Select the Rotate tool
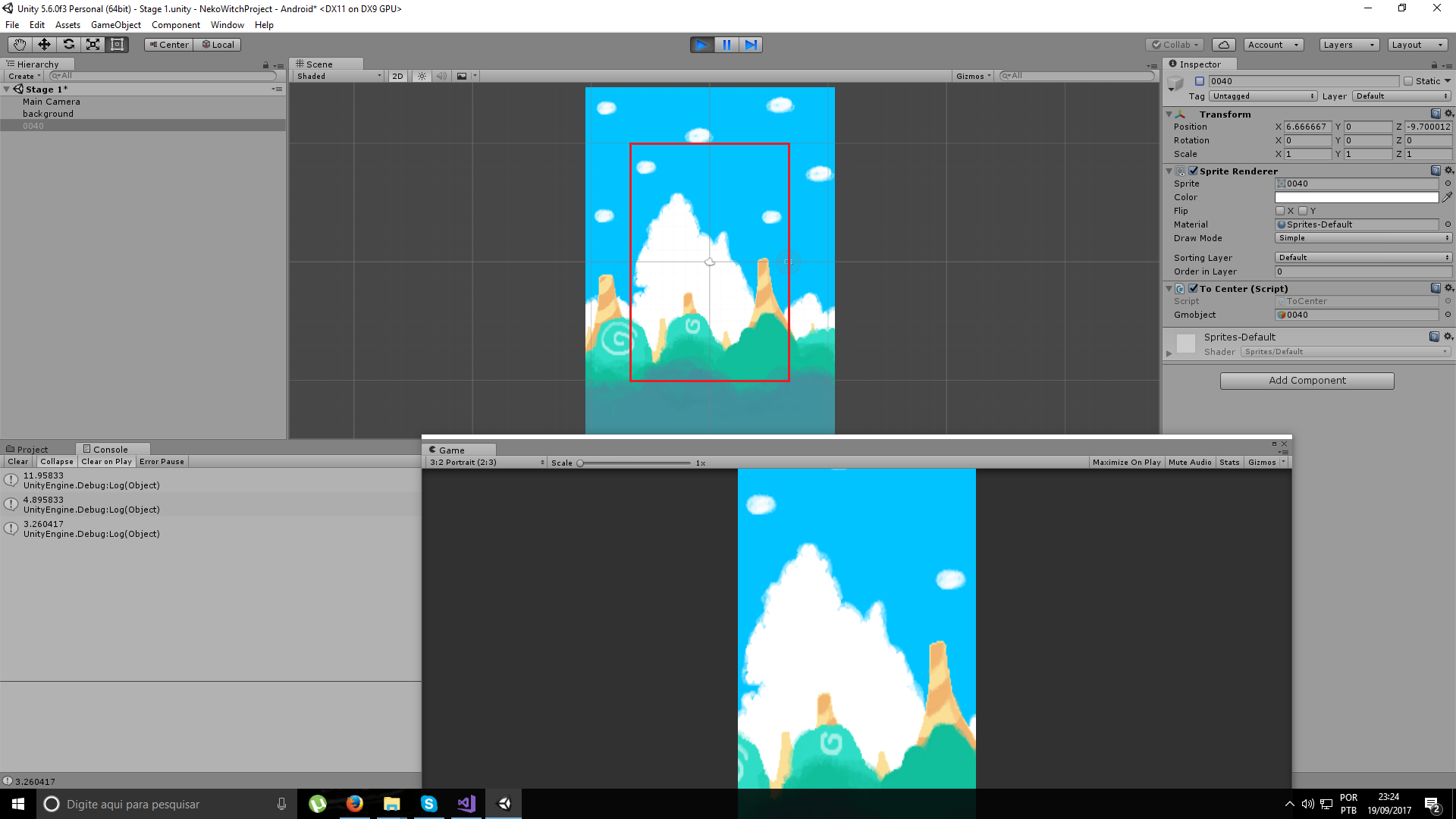The height and width of the screenshot is (819, 1456). pyautogui.click(x=68, y=45)
